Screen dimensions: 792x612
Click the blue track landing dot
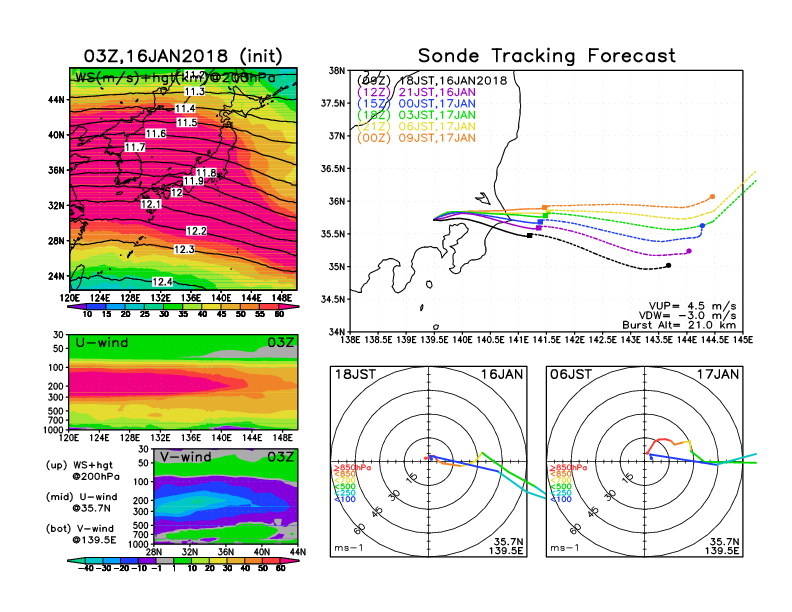[702, 226]
